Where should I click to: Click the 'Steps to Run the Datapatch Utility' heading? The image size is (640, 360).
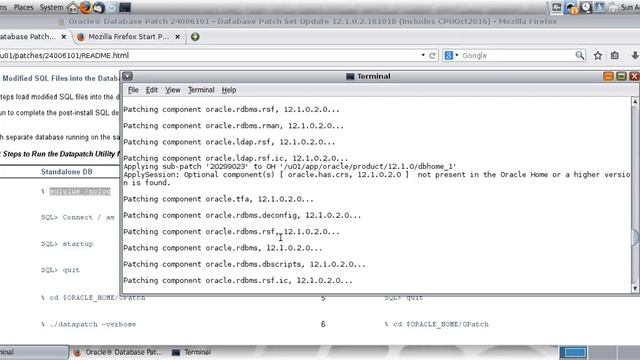click(60, 154)
